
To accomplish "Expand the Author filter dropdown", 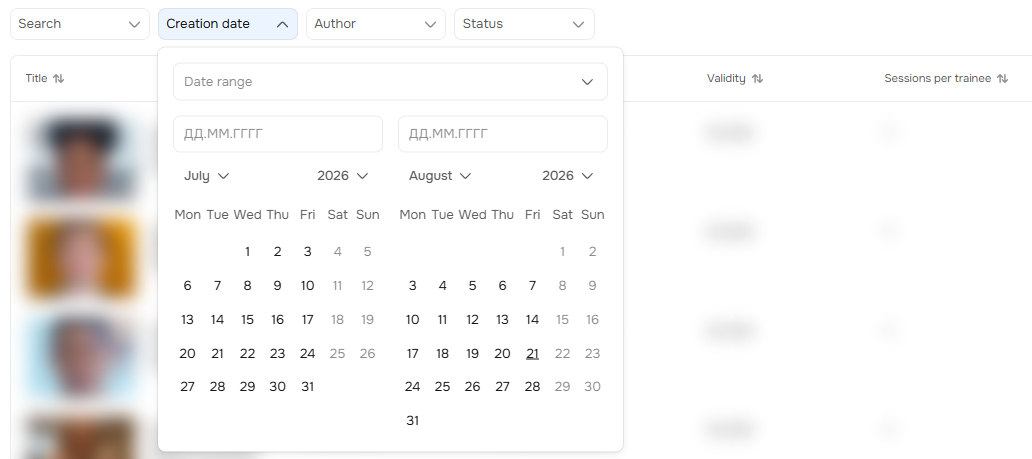I will click(x=376, y=24).
